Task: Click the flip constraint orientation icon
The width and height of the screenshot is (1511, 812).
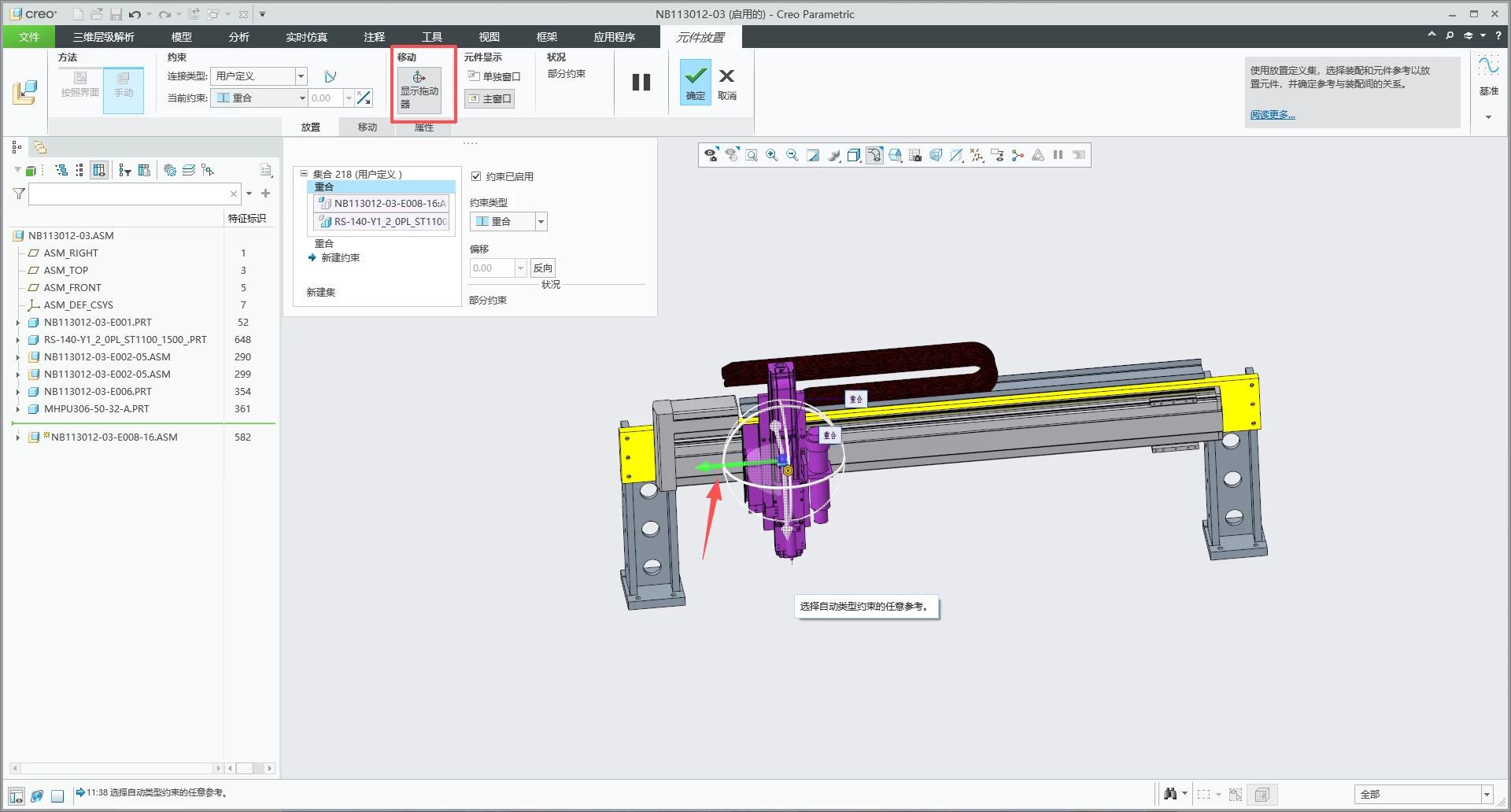Action: (x=364, y=98)
